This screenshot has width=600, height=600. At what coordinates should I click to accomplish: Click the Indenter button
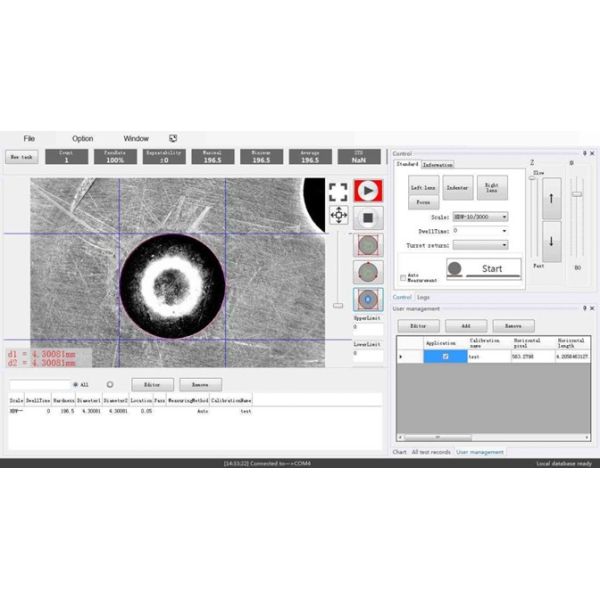point(457,187)
